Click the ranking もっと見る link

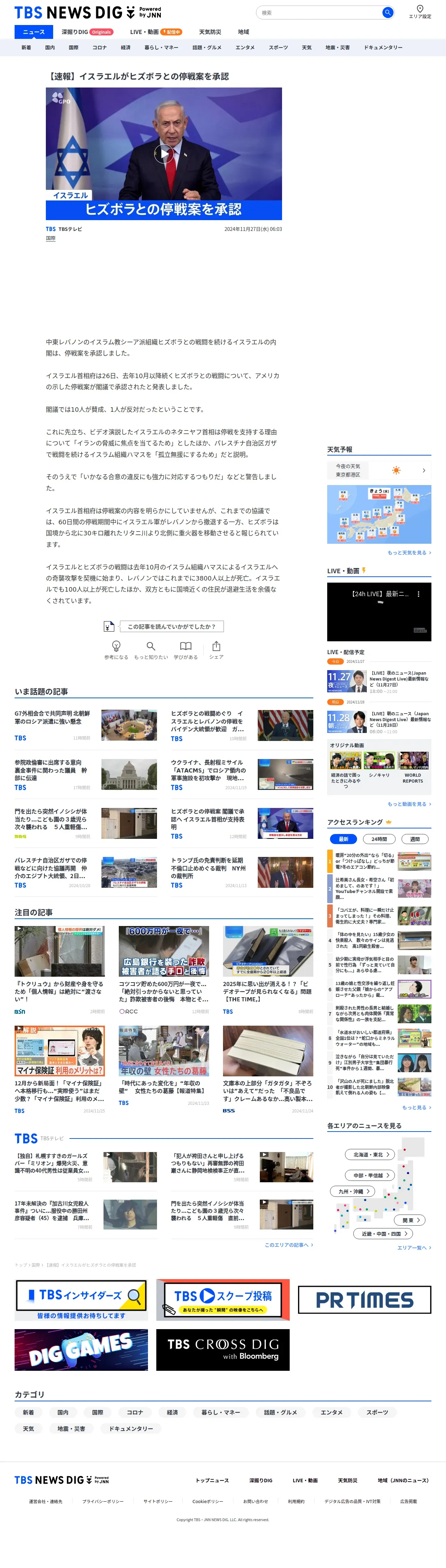click(x=416, y=1107)
